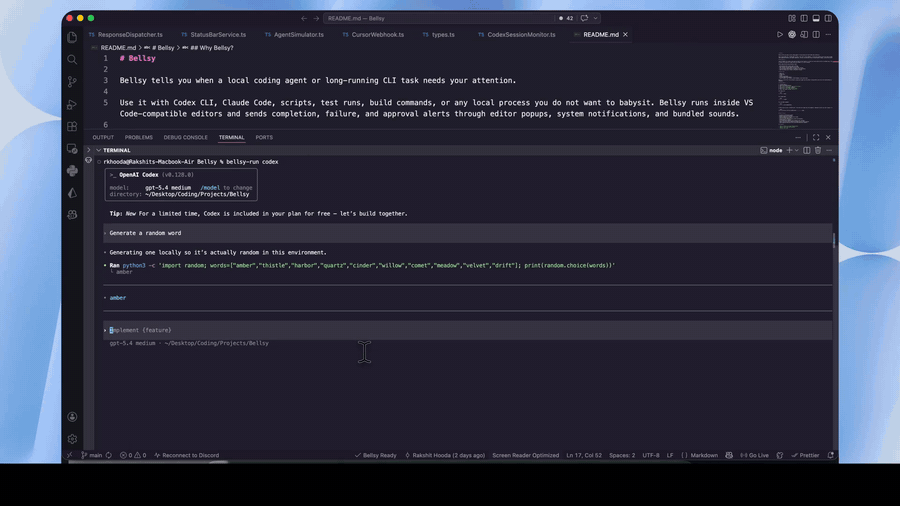Open the Manage gear icon
The image size is (900, 506).
[x=72, y=439]
